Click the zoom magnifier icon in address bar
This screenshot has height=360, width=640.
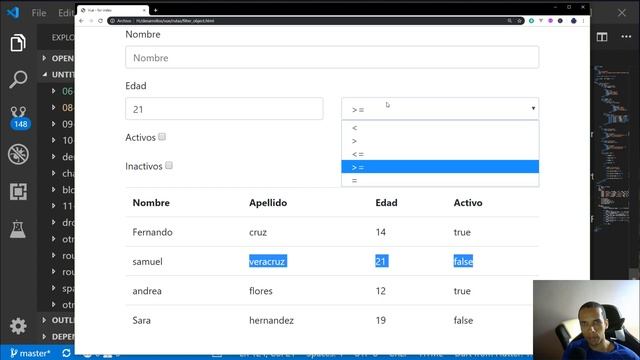coord(510,21)
